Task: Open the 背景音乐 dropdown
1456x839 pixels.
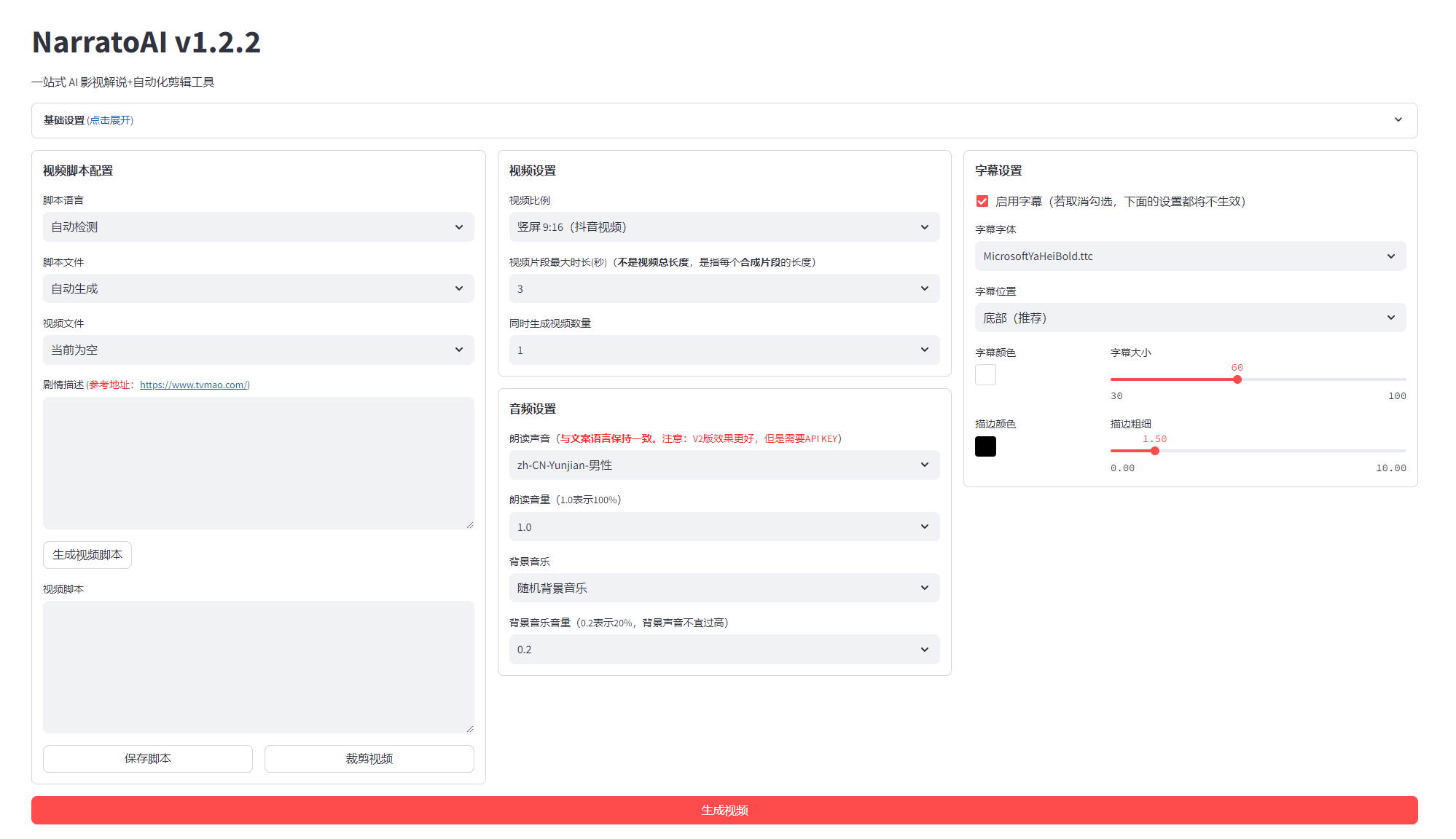Action: [x=724, y=588]
